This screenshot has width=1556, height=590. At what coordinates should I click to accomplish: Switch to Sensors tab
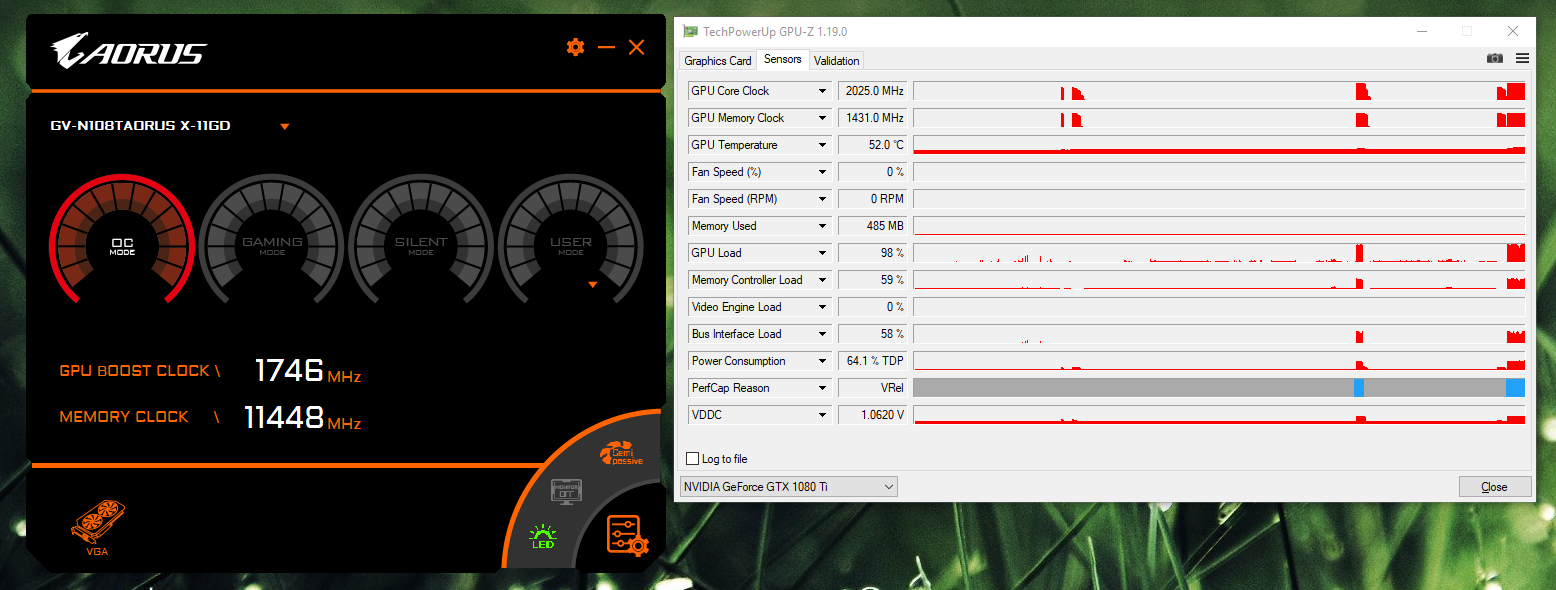click(782, 59)
